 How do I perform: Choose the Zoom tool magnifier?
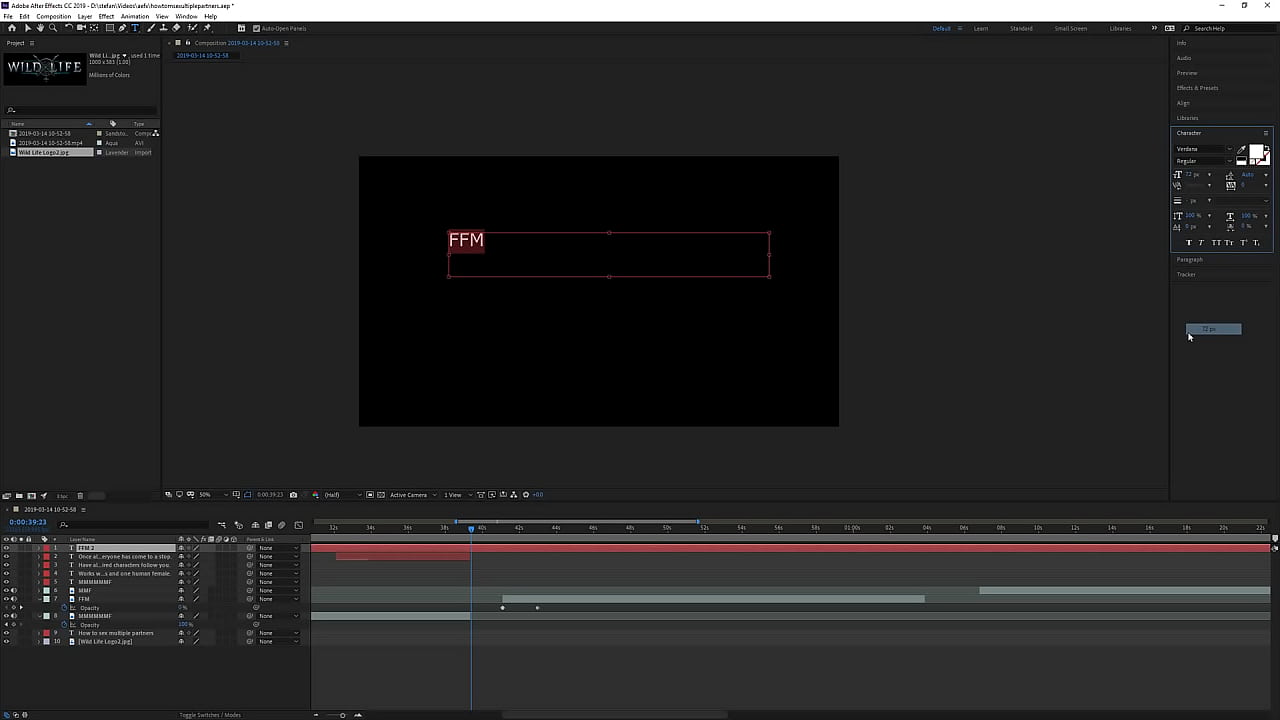53,28
